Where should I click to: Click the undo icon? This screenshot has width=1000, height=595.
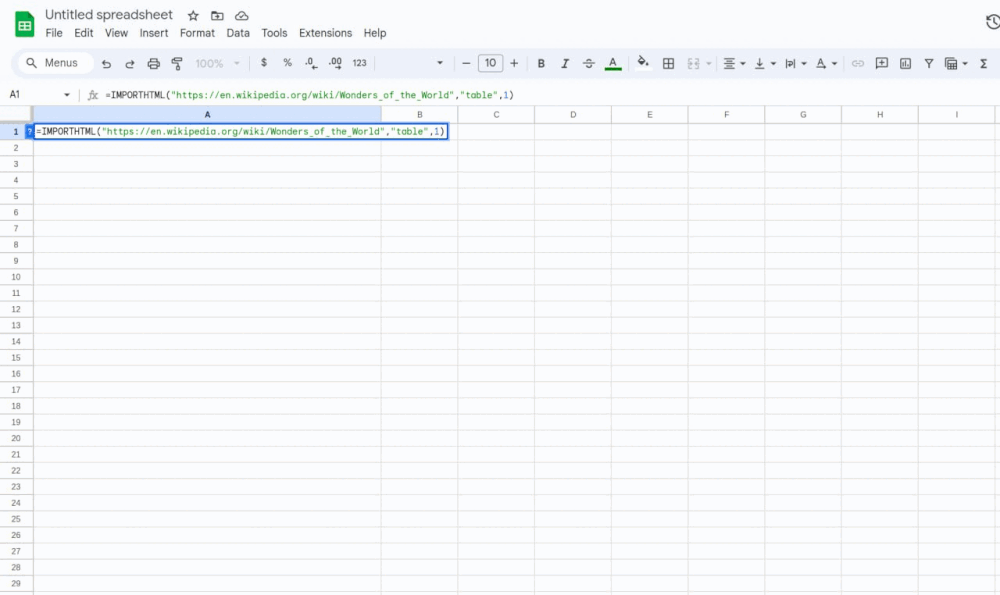pos(106,63)
